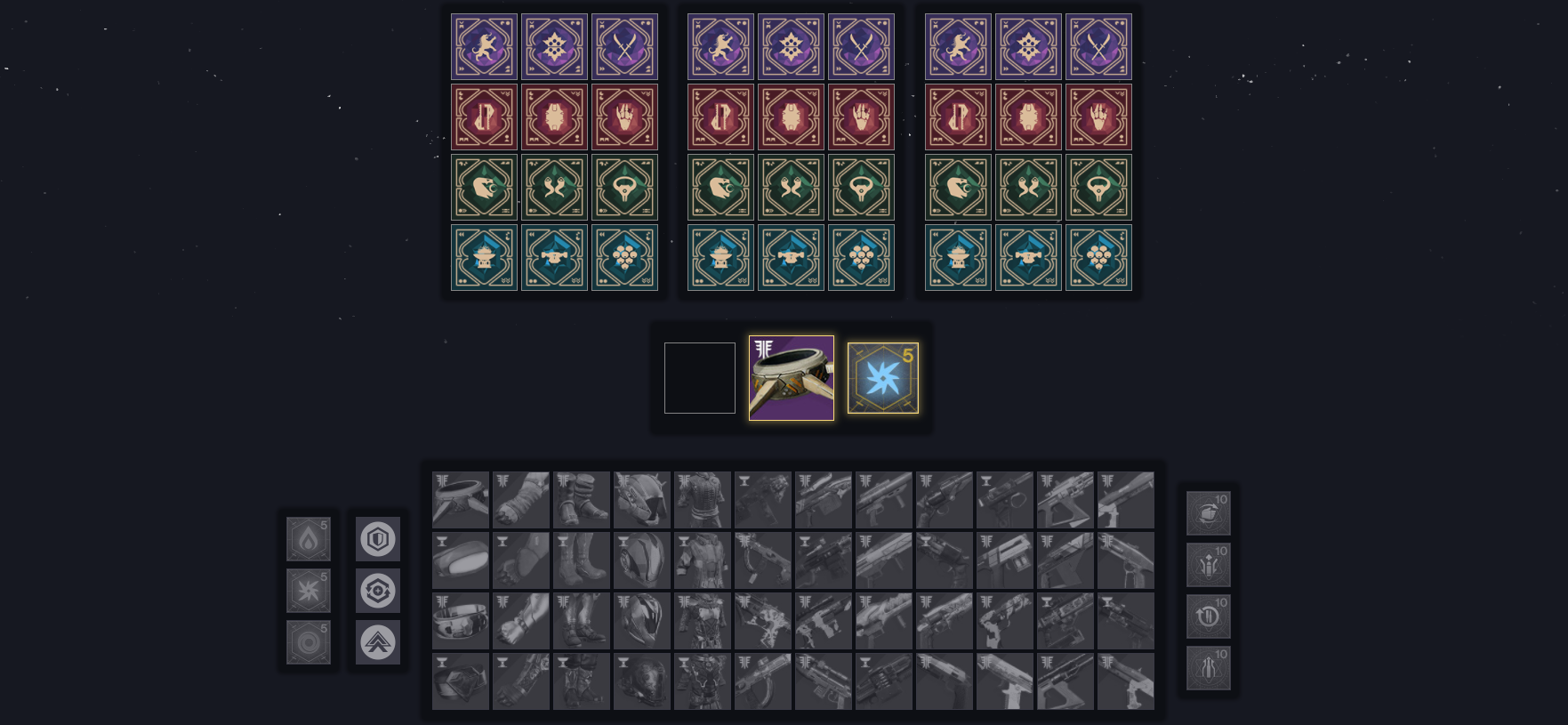Pick the cost-10 mod with circular arrow and bars
Image resolution: width=1568 pixels, height=725 pixels.
1209,616
